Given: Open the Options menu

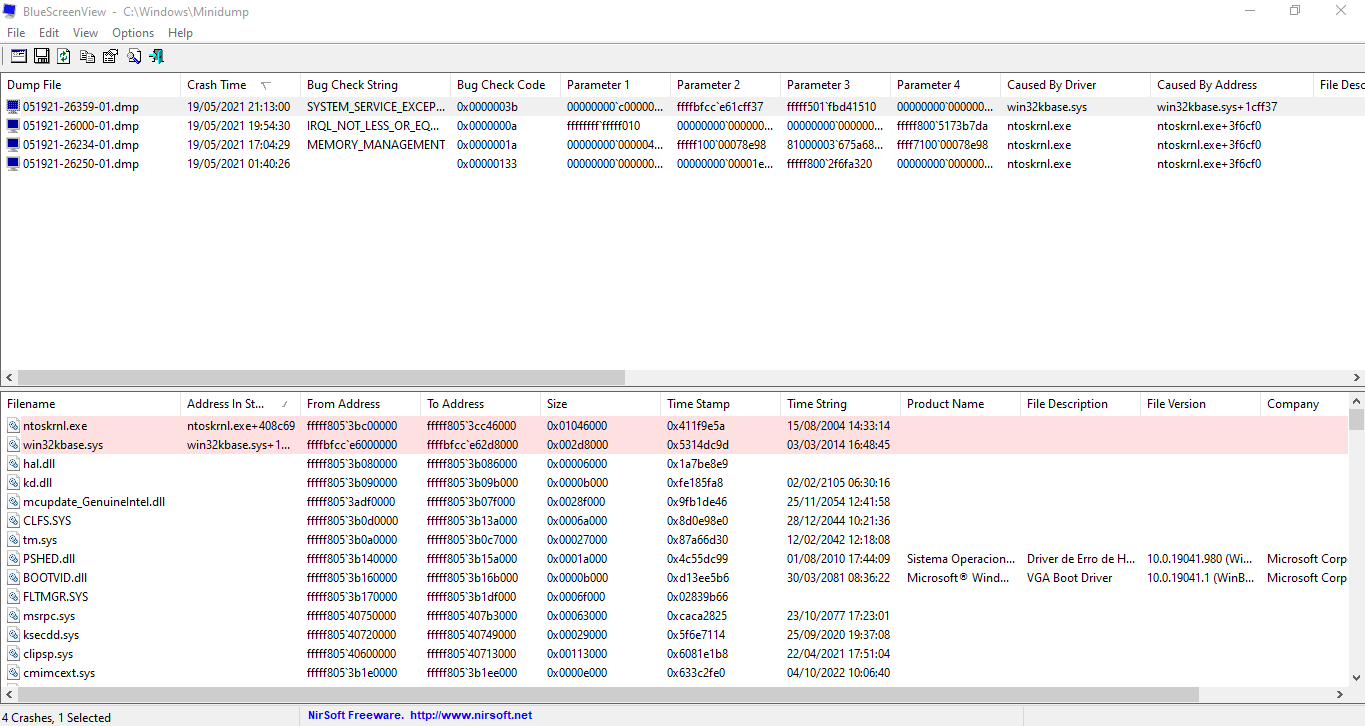Looking at the screenshot, I should (x=133, y=33).
